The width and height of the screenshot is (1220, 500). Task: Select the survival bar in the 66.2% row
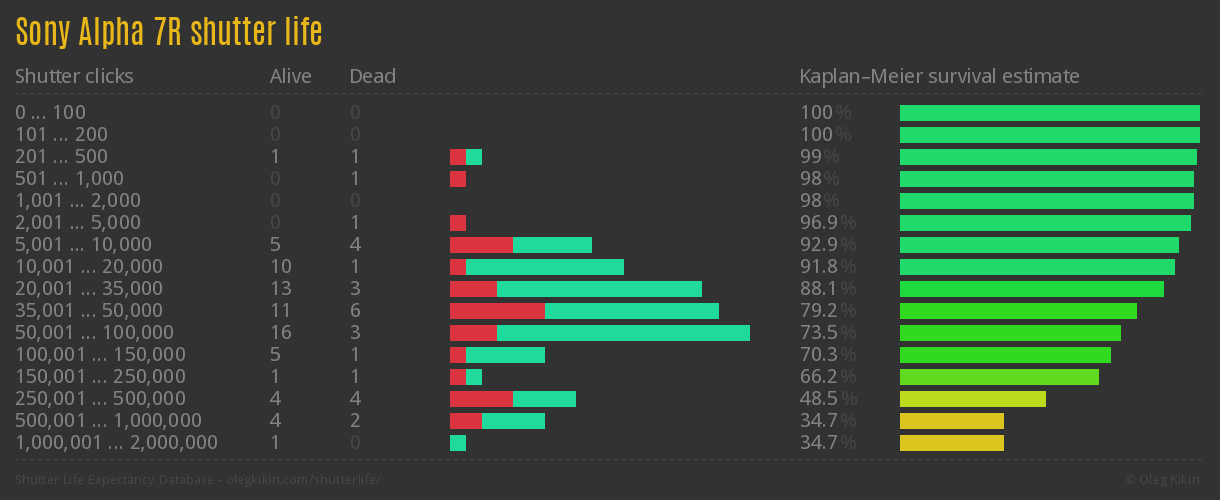coord(999,377)
